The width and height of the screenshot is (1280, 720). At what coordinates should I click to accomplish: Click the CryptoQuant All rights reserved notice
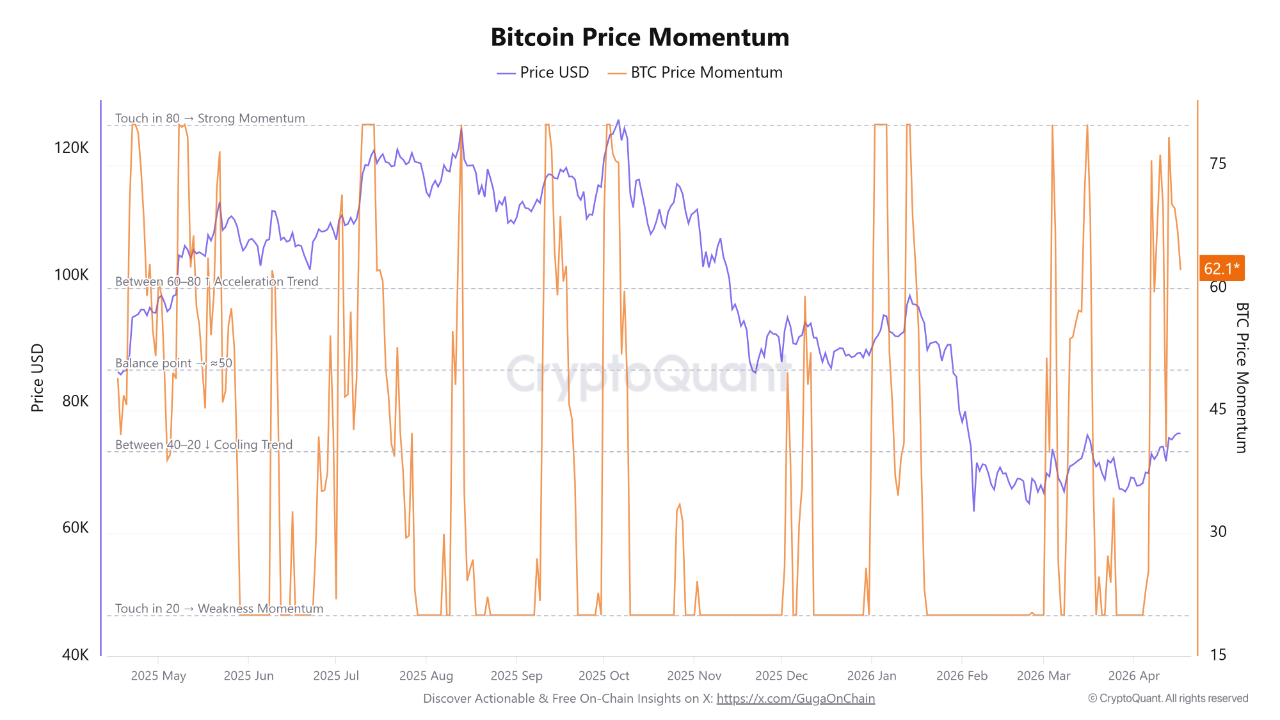(x=1168, y=698)
